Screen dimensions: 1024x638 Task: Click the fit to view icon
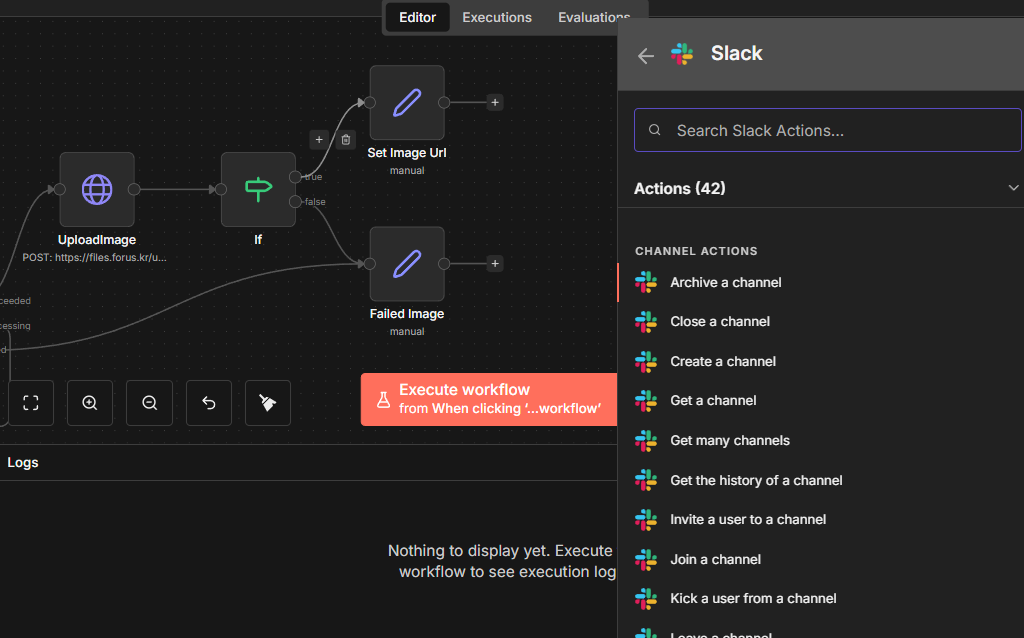[30, 403]
